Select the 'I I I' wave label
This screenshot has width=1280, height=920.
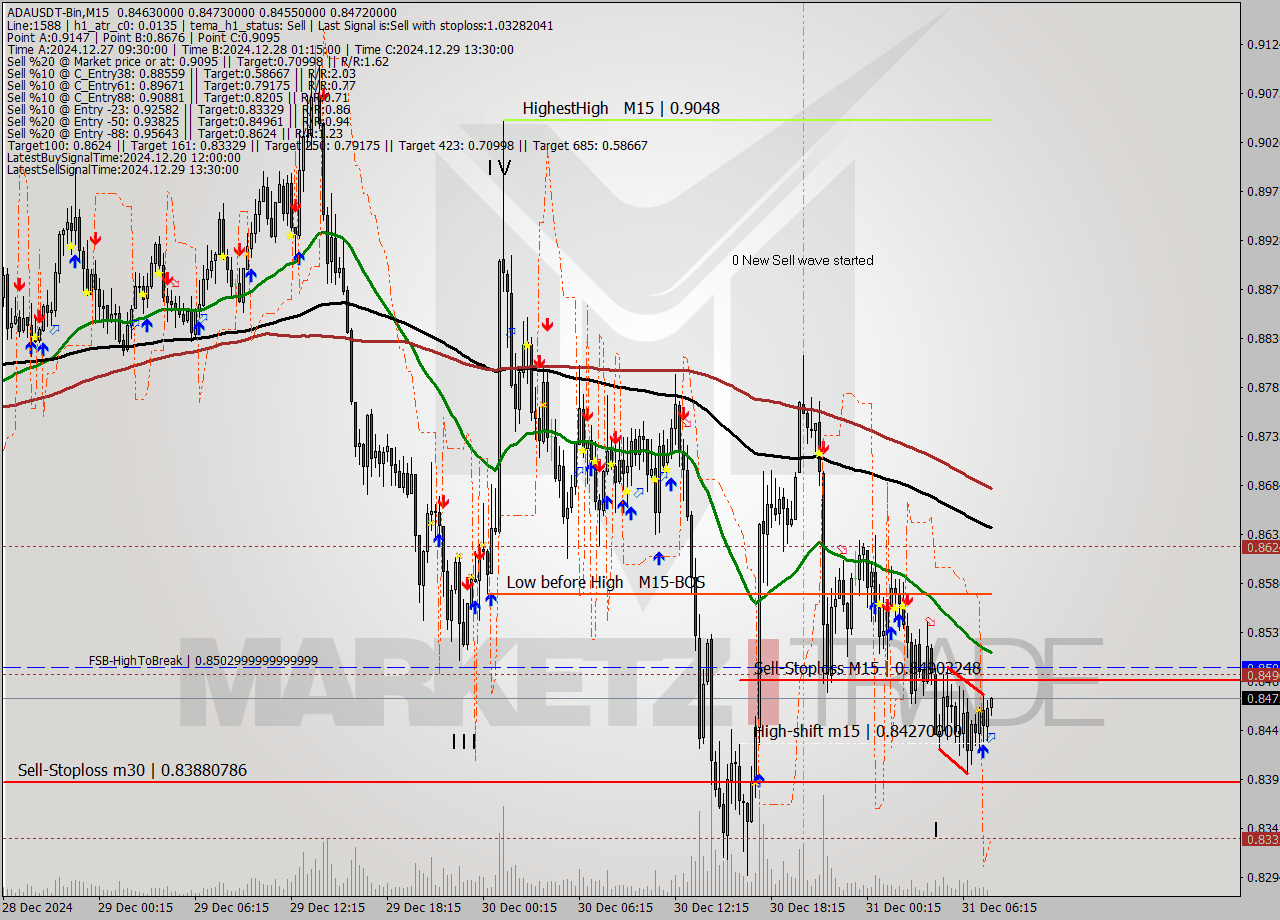coord(464,741)
